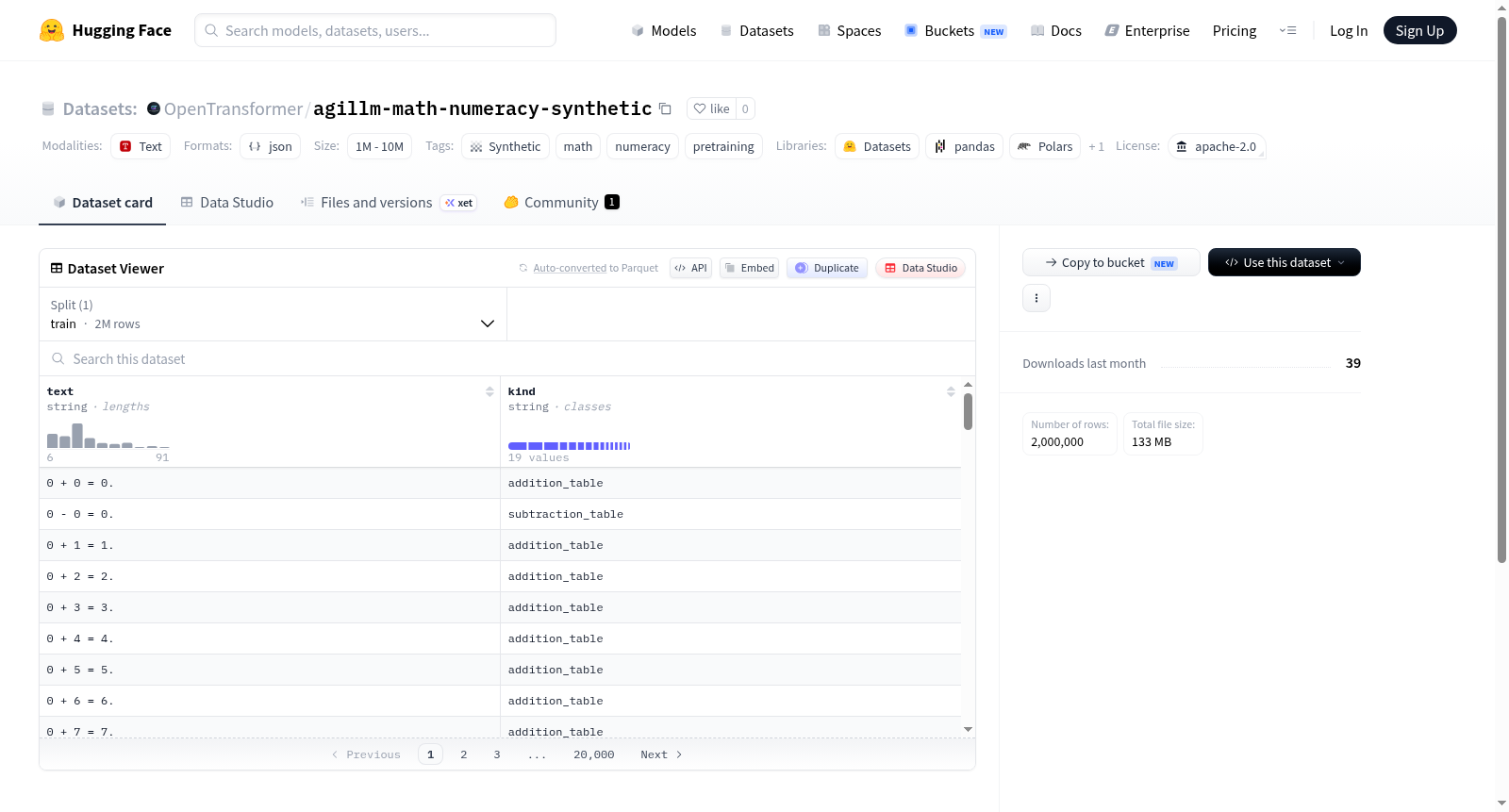
Task: Sort the kind column using its sort arrows
Action: 951,391
